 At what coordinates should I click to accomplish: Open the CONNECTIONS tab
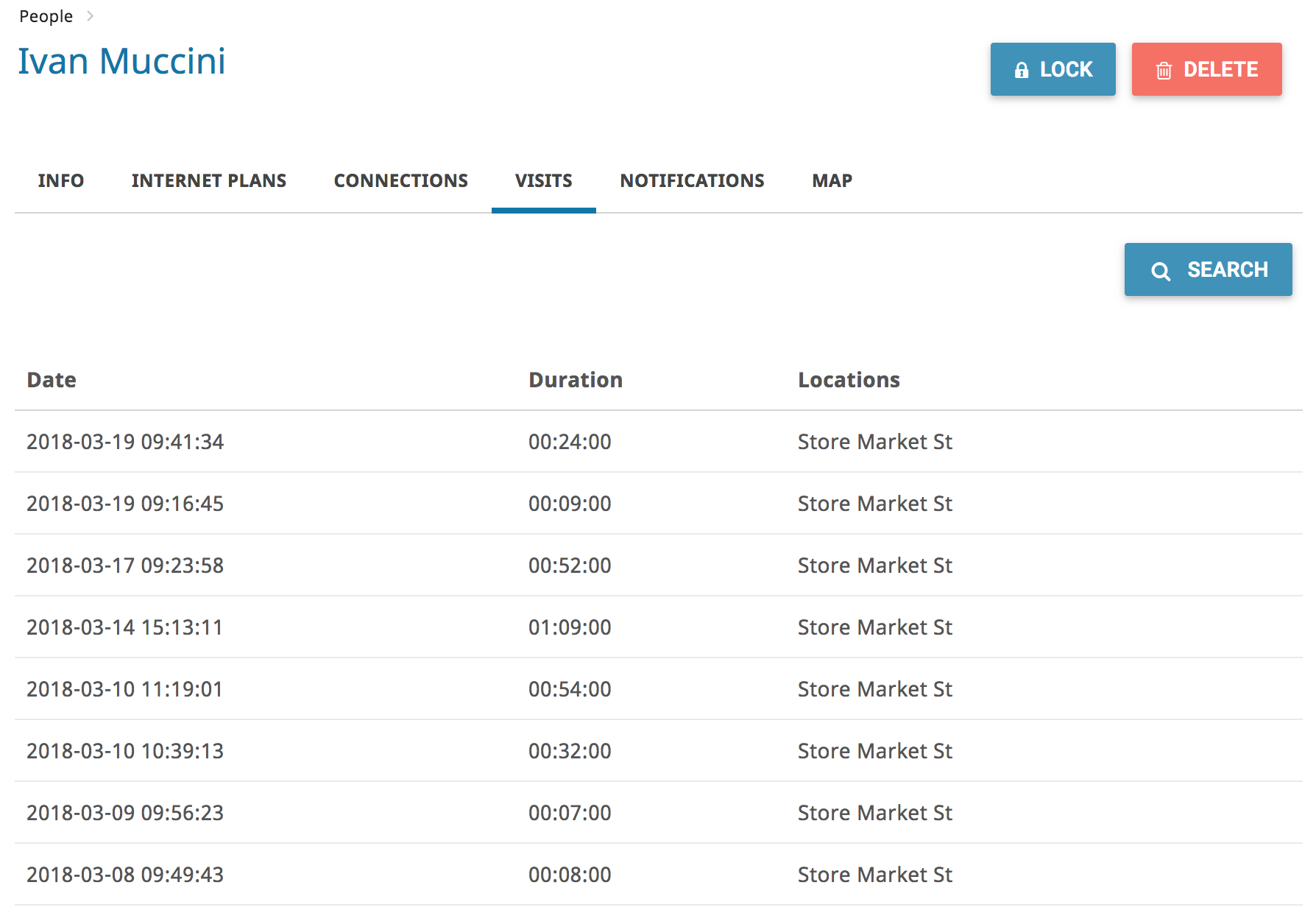coord(401,180)
